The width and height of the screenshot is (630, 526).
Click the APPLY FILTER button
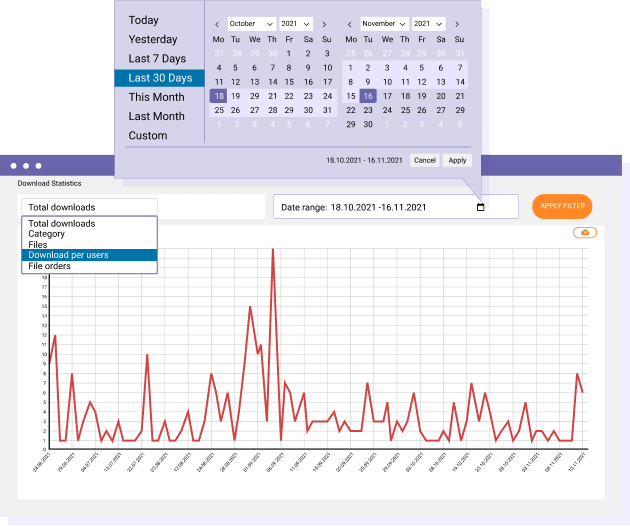point(562,206)
